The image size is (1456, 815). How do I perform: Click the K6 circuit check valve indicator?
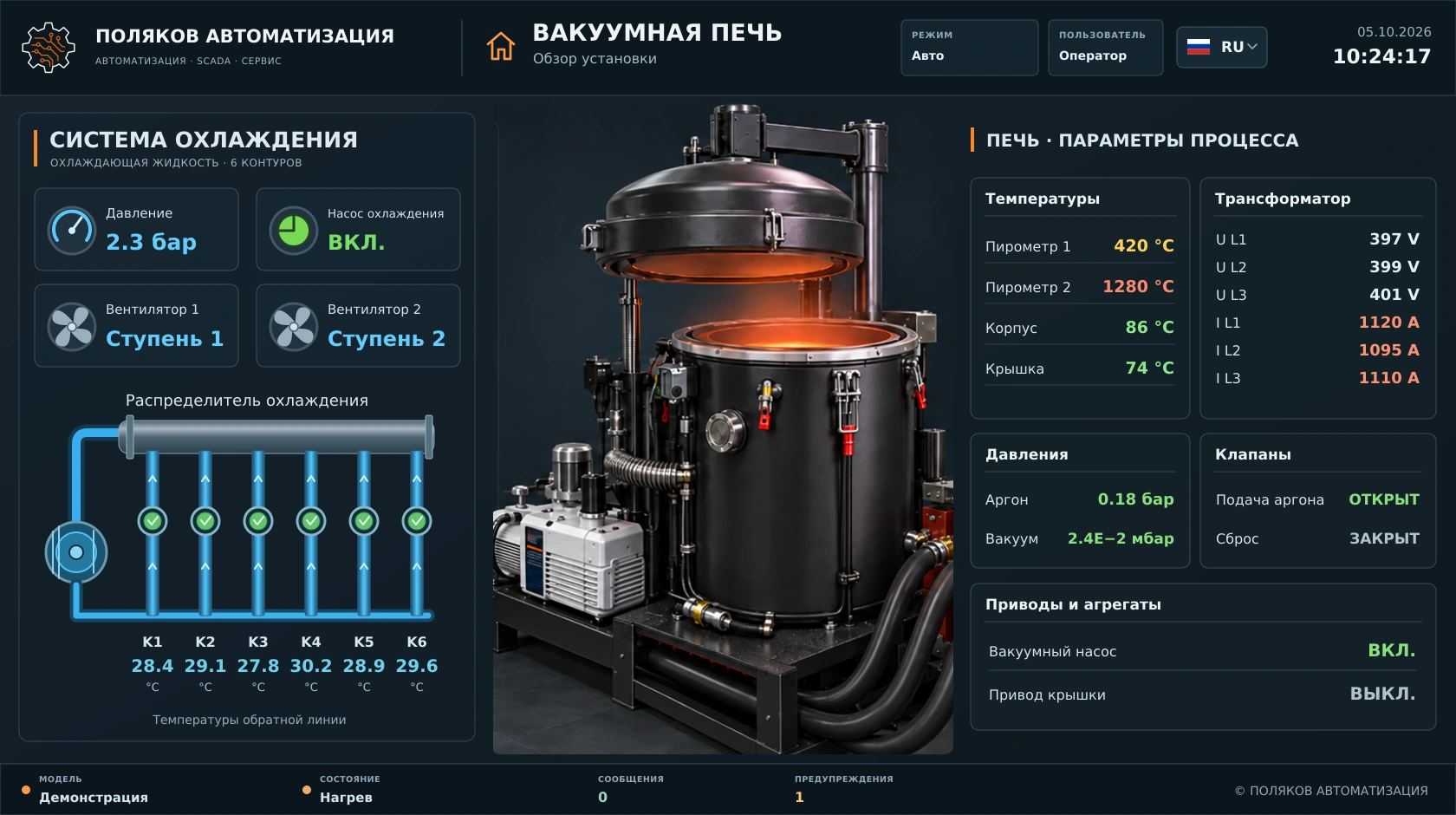click(x=417, y=521)
